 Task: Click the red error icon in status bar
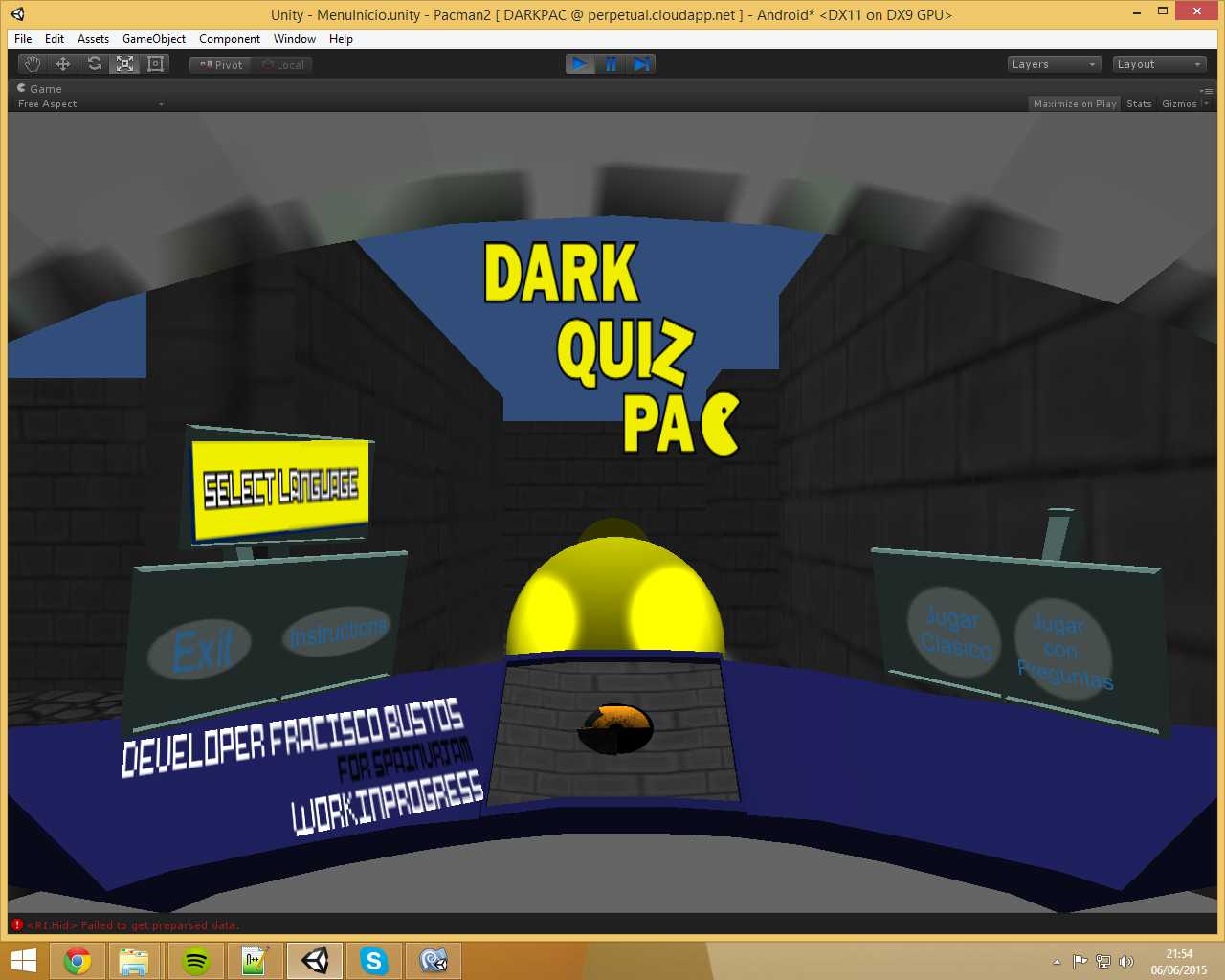[16, 924]
